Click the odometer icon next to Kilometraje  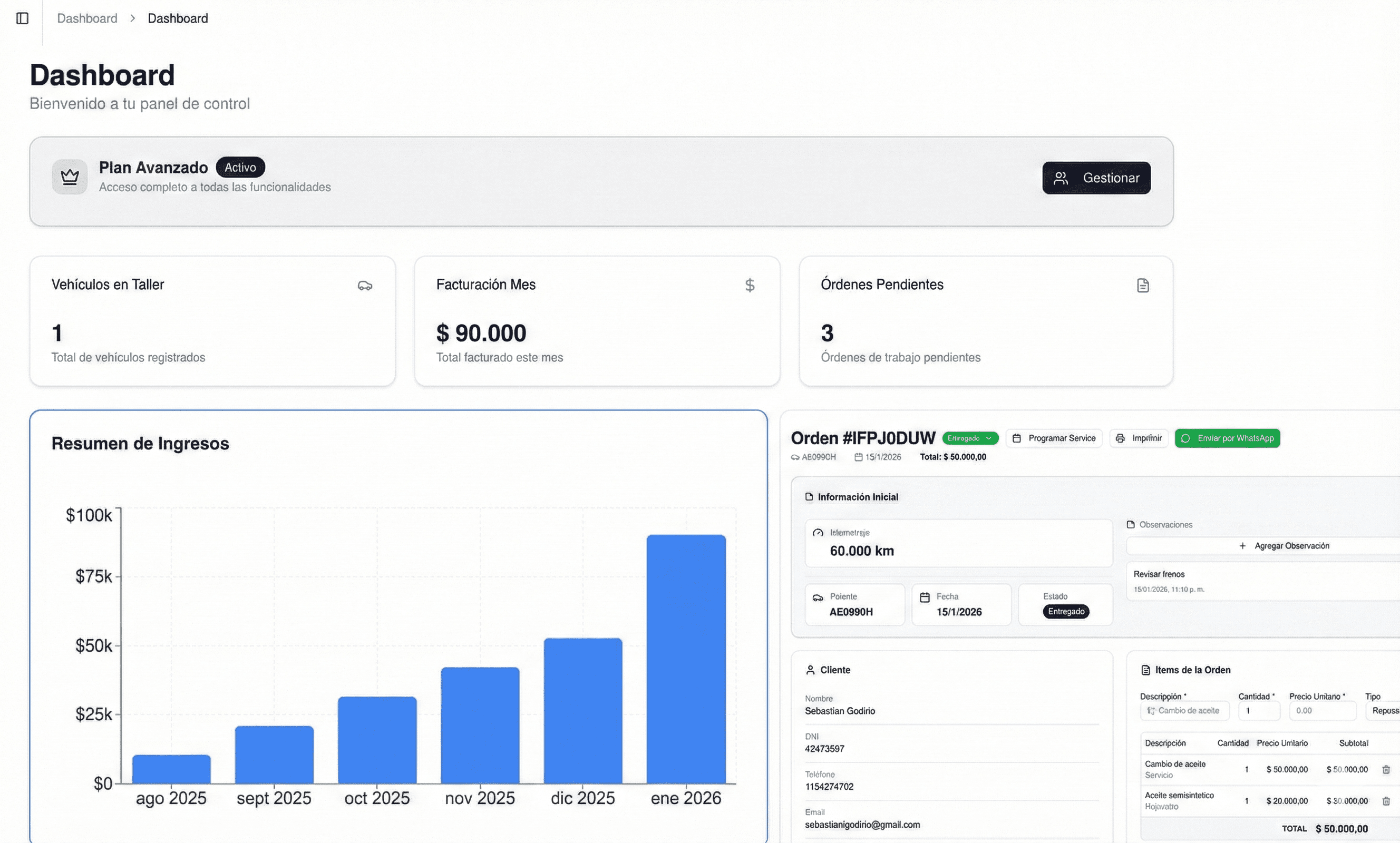(x=818, y=533)
